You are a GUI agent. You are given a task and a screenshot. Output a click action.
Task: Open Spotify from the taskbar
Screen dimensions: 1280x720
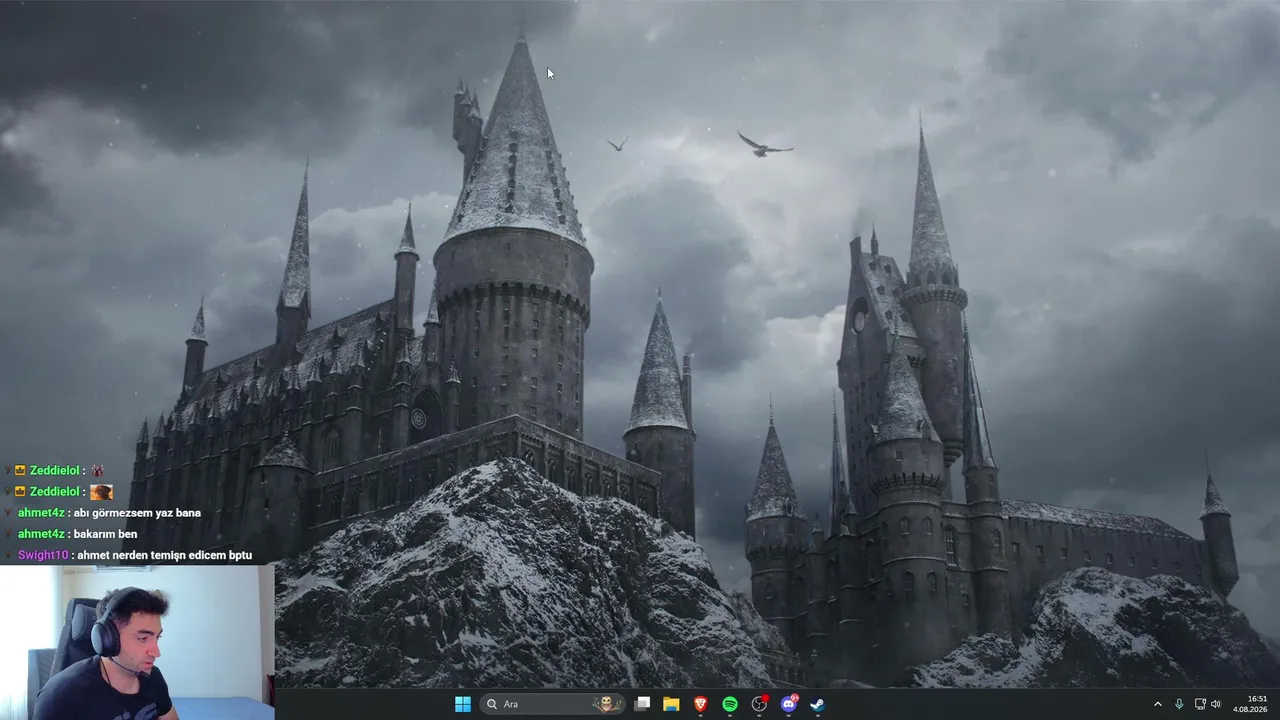[x=730, y=704]
